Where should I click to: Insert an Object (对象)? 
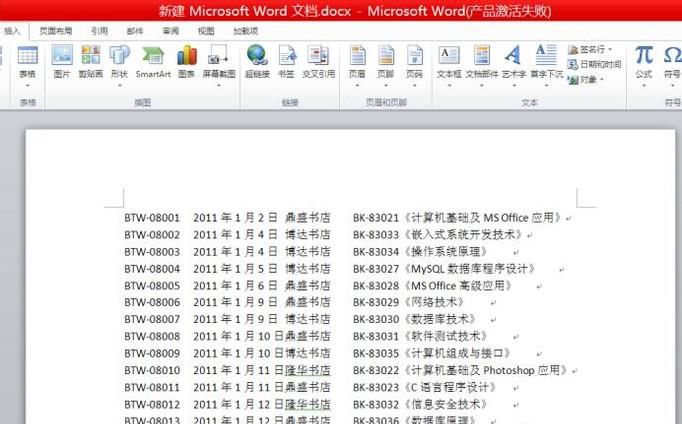click(x=585, y=80)
